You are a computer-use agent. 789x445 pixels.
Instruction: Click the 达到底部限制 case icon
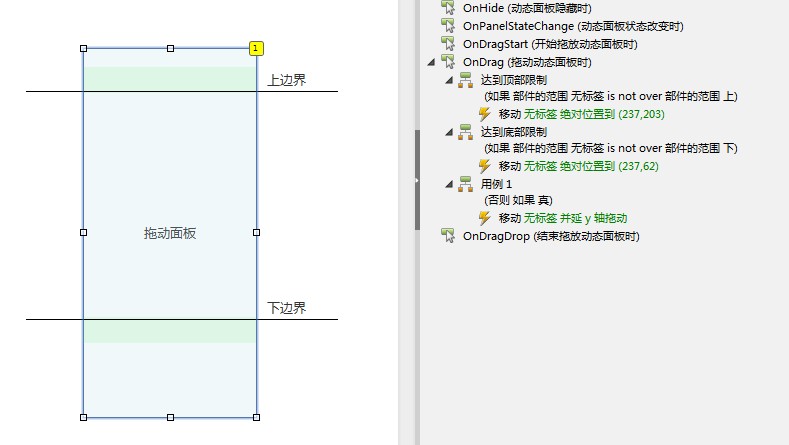point(465,132)
